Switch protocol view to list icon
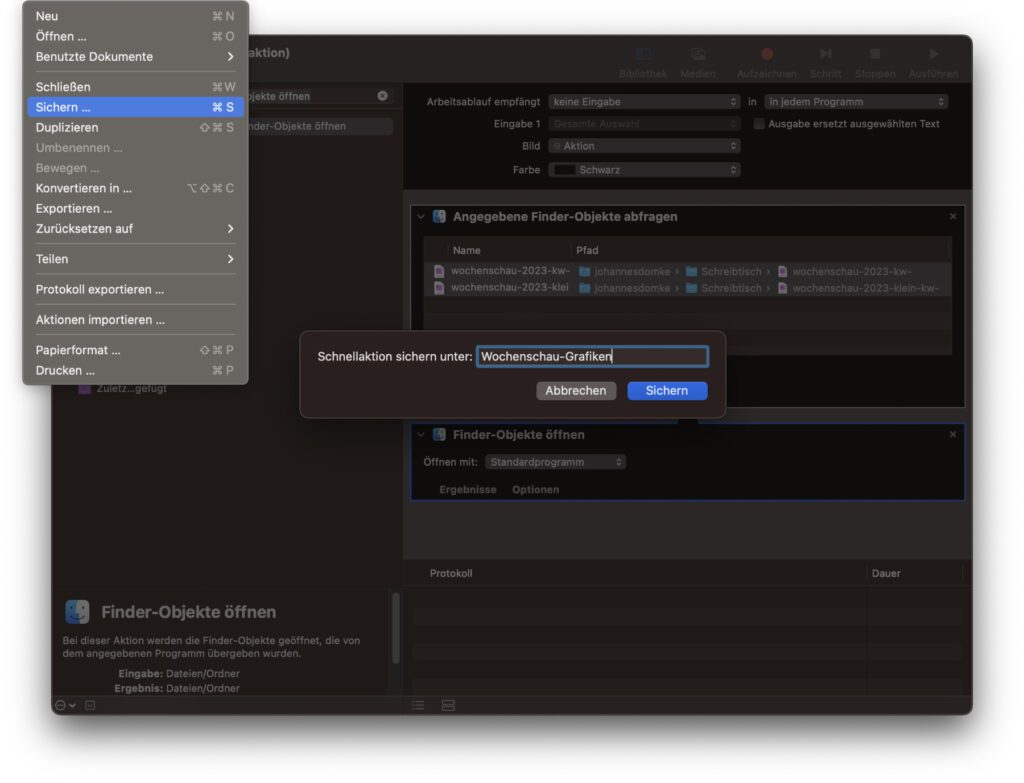 418,705
